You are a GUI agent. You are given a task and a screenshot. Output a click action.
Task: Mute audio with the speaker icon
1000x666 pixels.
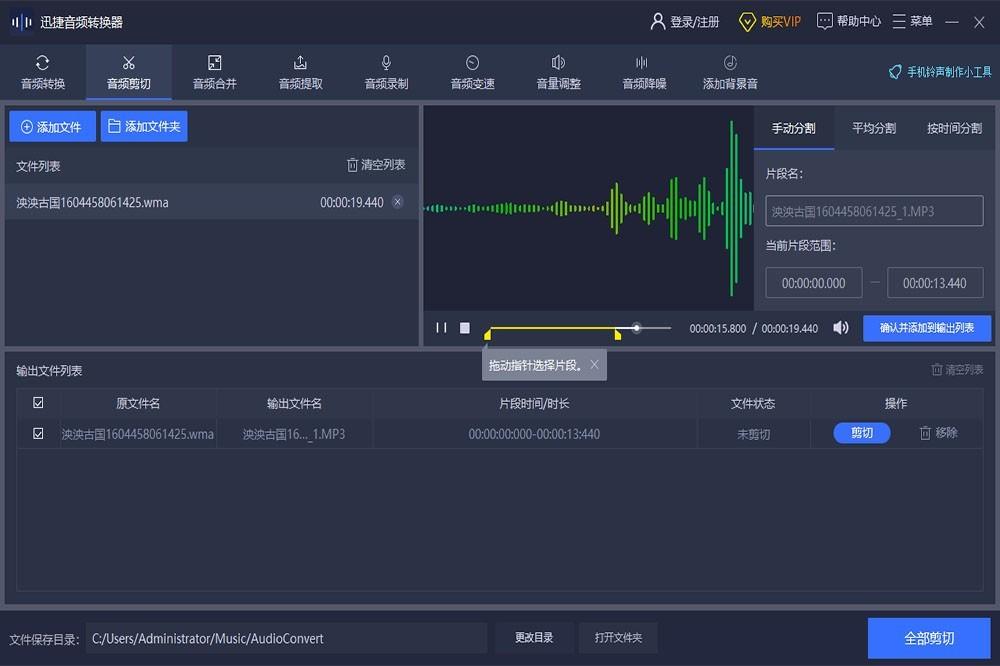841,328
